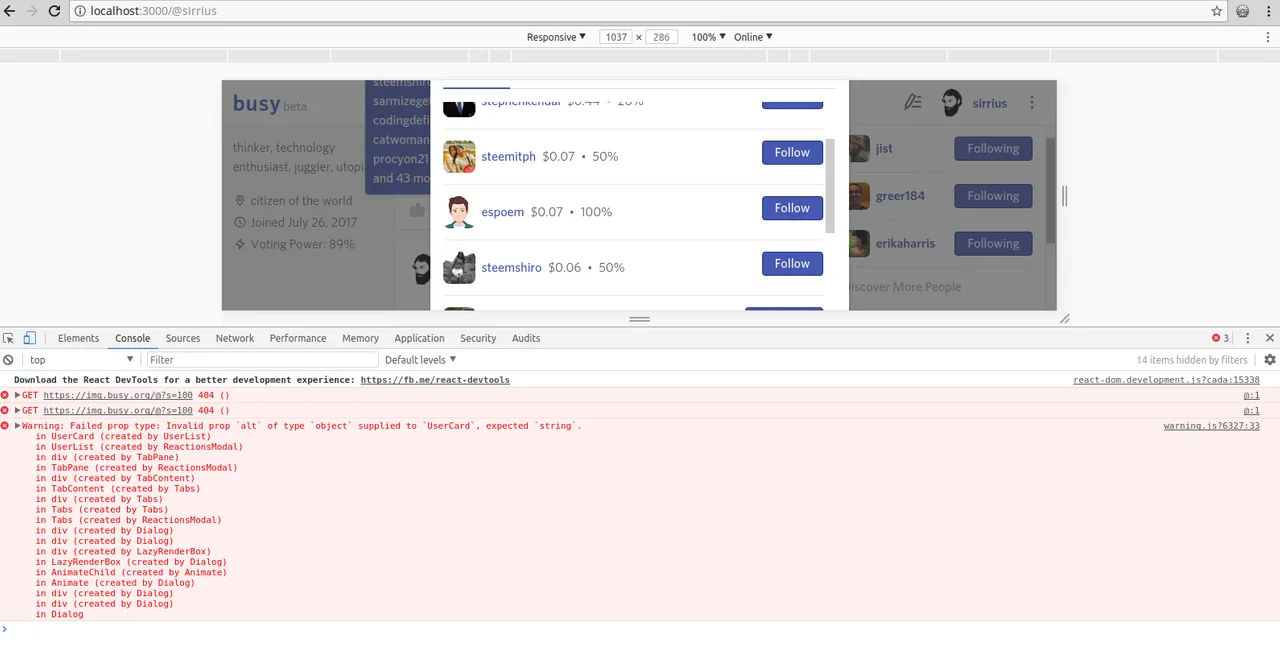Image resolution: width=1280 pixels, height=647 pixels.
Task: Expand the second GET 404 error entry
Action: coord(18,410)
